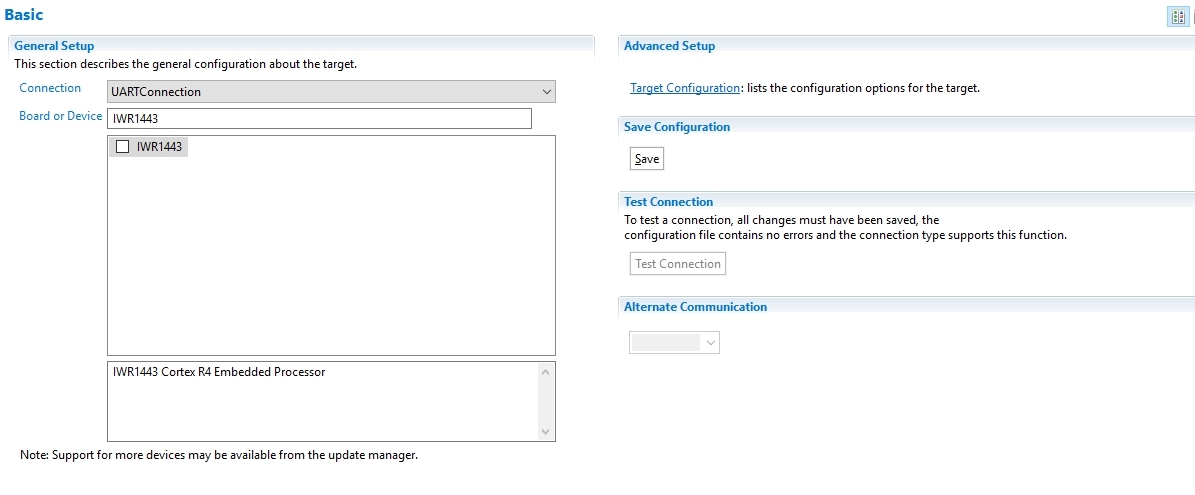Click the Save button
Screen dimensions: 1195x495
(647, 159)
